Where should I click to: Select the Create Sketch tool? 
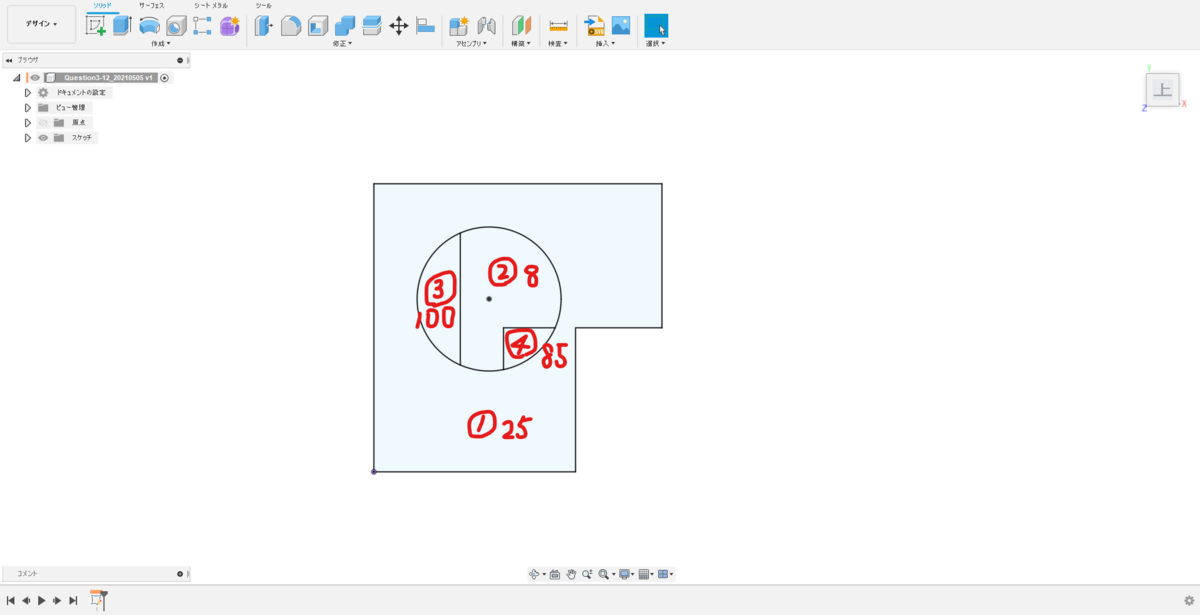click(96, 26)
